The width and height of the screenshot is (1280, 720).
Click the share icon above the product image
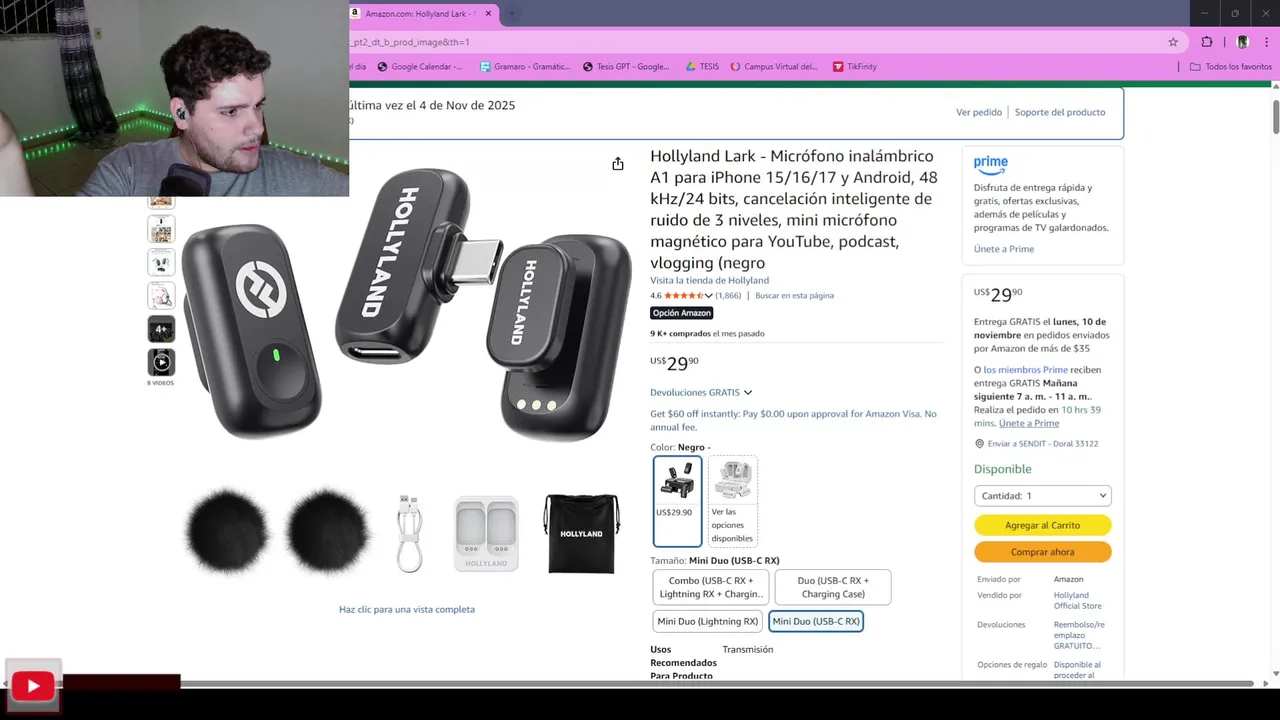click(618, 163)
